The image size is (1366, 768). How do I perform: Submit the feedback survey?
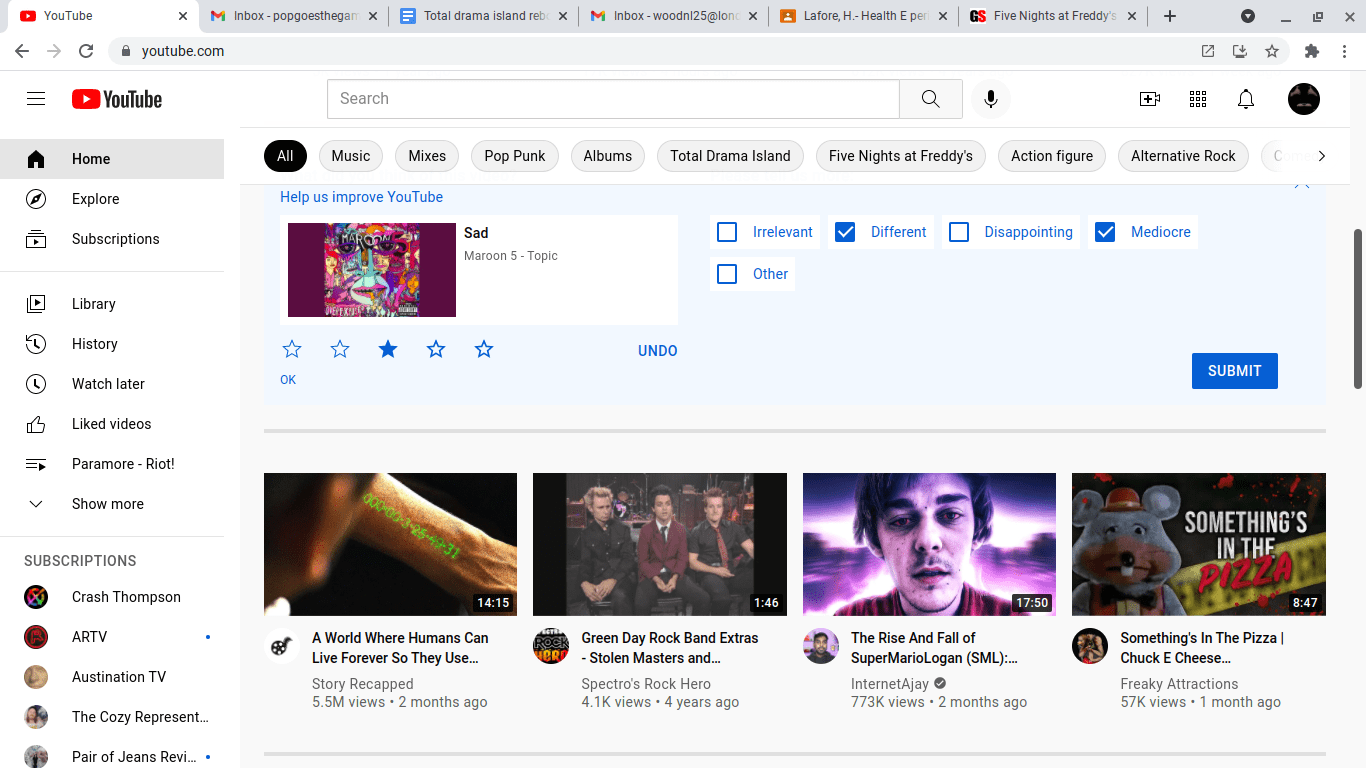click(1235, 371)
